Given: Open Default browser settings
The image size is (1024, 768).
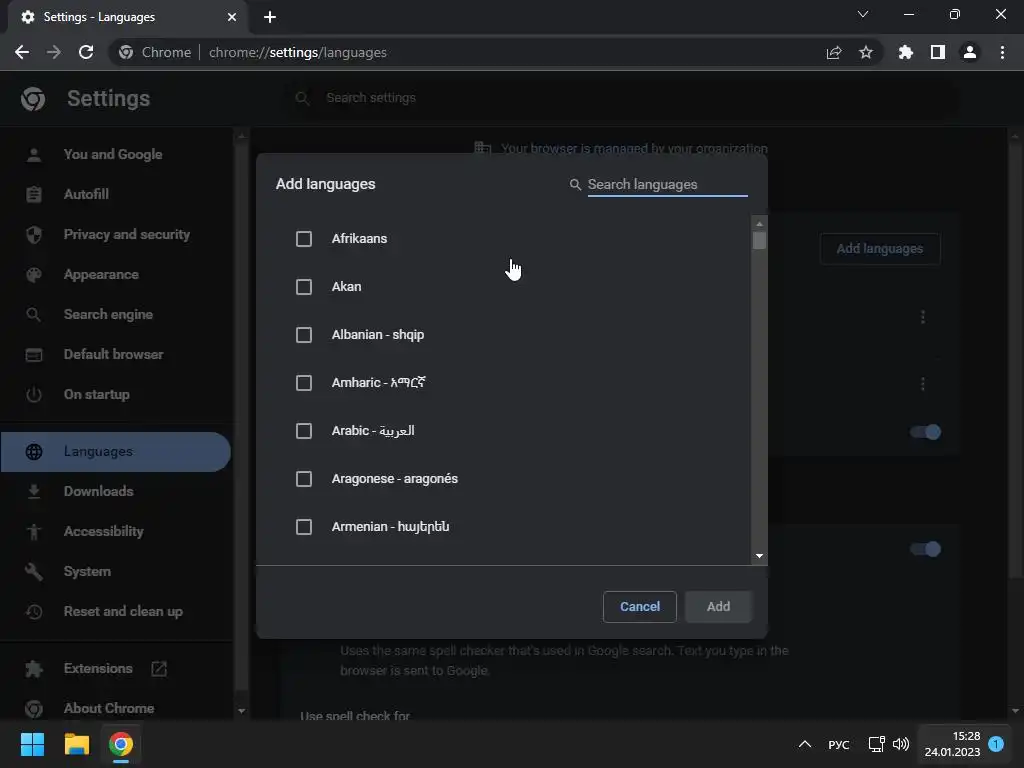Looking at the screenshot, I should coord(116,355).
